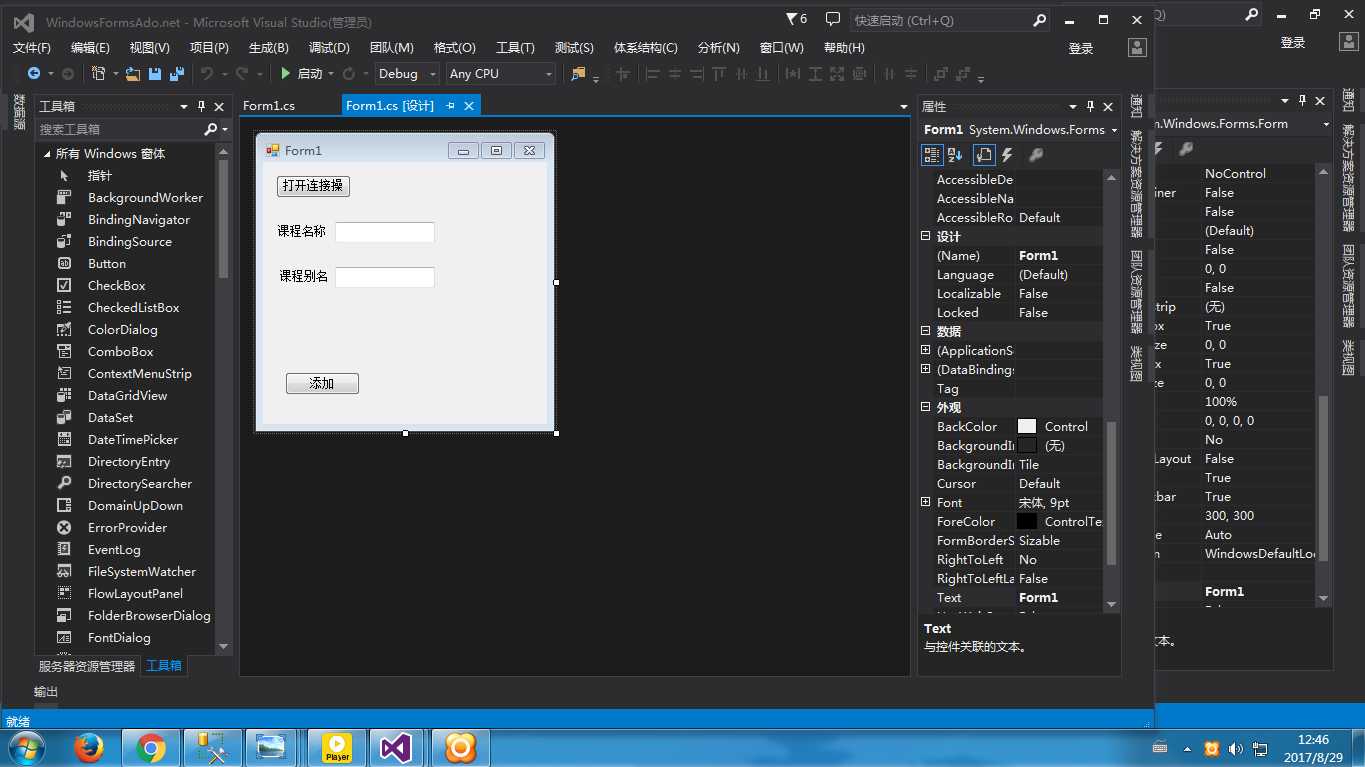Click the Bring to Front layout icon
The width and height of the screenshot is (1365, 767).
coord(940,74)
